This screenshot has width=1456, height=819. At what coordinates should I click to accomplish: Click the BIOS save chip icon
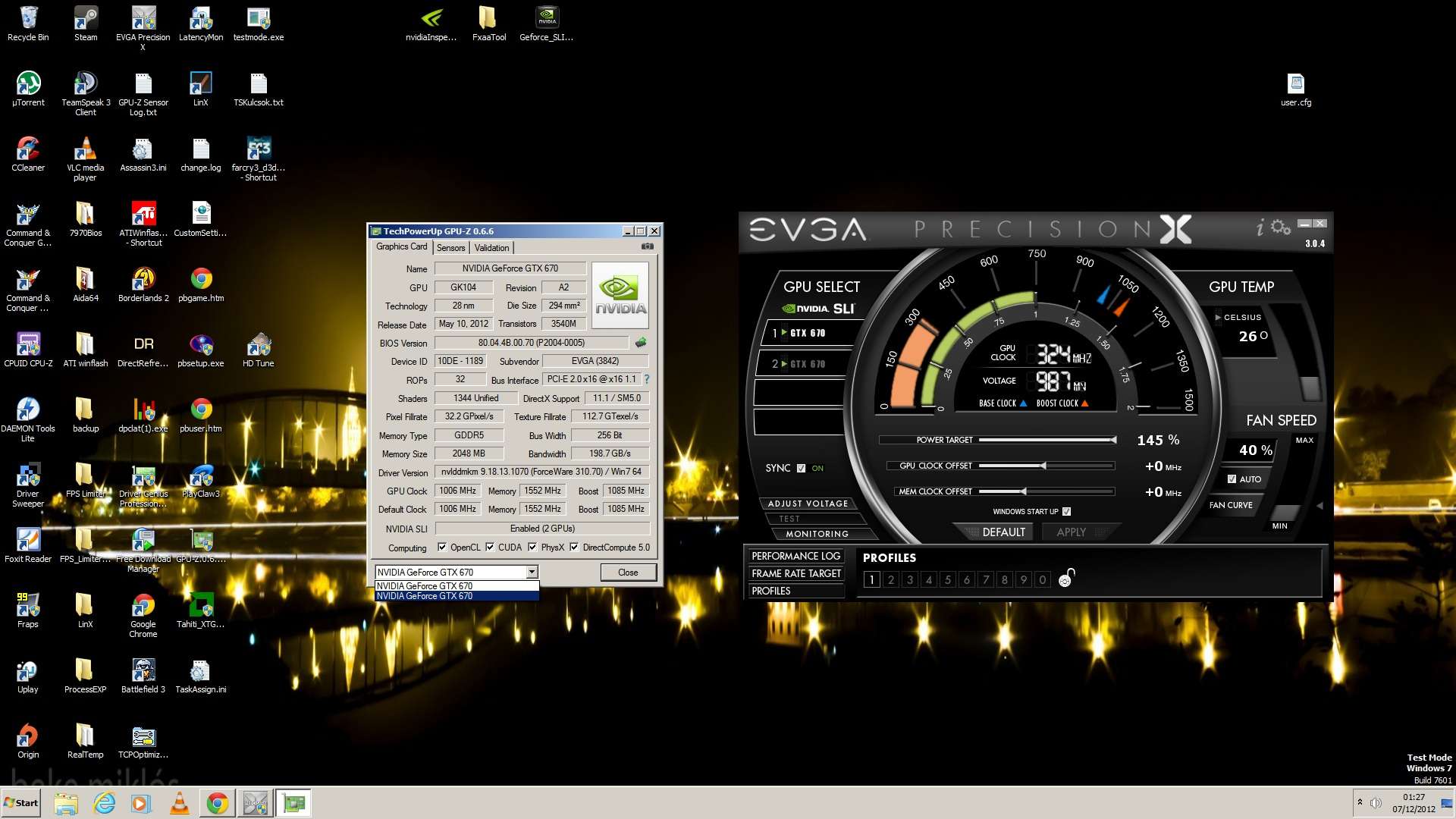(x=641, y=343)
